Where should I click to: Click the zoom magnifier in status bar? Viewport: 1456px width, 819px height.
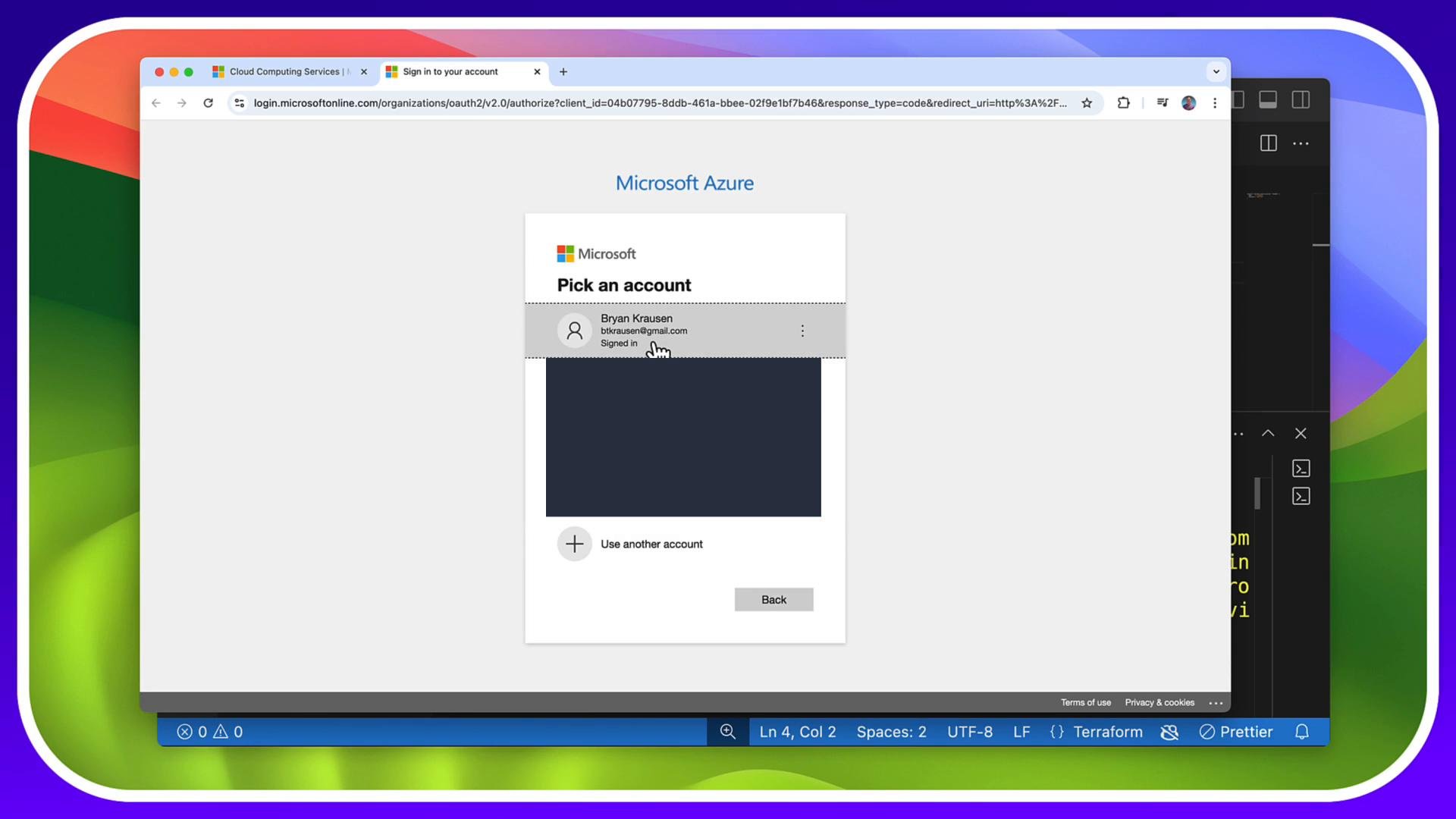[x=727, y=732]
